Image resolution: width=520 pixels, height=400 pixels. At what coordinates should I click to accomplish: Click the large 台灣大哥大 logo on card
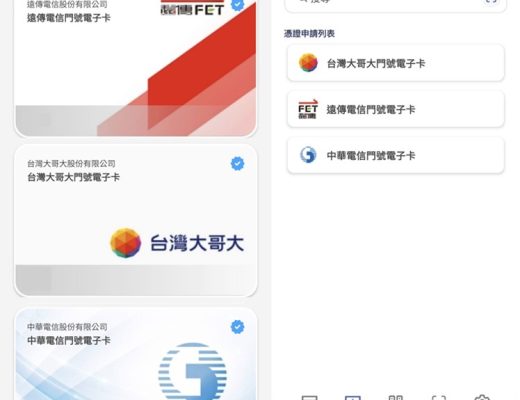click(x=177, y=243)
